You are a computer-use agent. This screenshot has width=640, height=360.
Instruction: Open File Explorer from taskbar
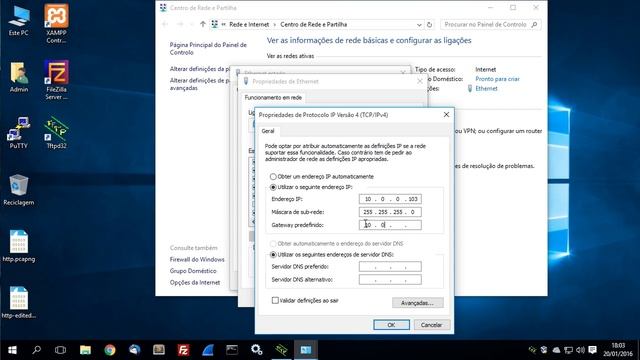(85, 350)
